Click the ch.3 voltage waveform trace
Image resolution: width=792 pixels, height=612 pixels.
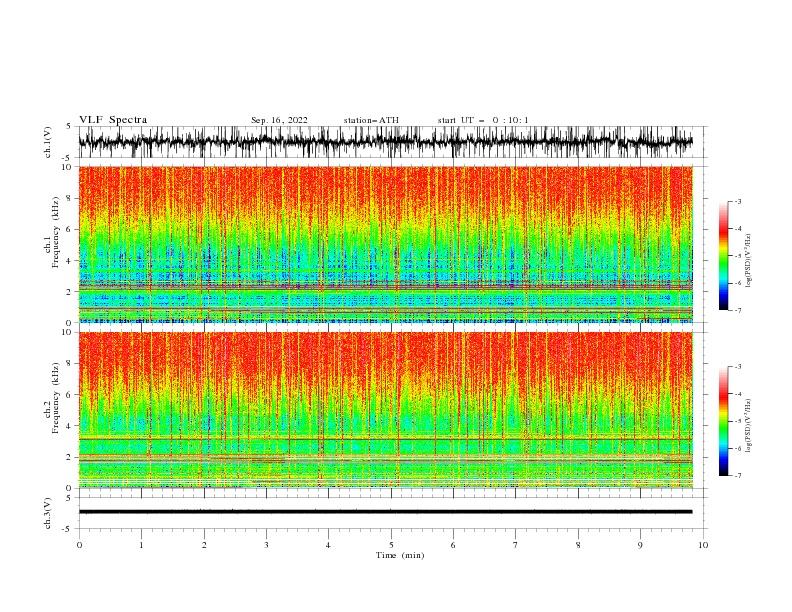coord(385,512)
